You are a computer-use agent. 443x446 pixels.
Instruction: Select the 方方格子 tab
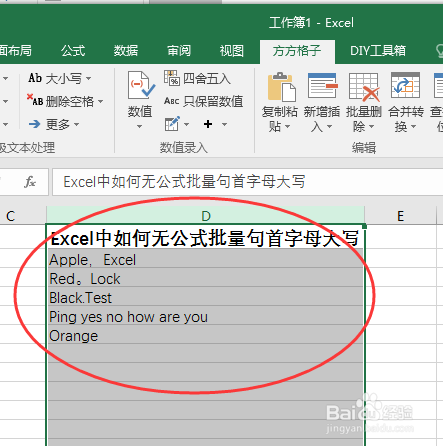297,51
